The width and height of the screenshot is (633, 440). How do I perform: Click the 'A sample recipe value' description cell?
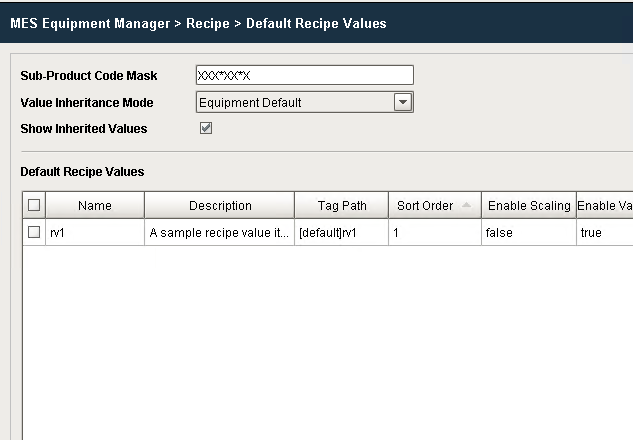pyautogui.click(x=219, y=233)
